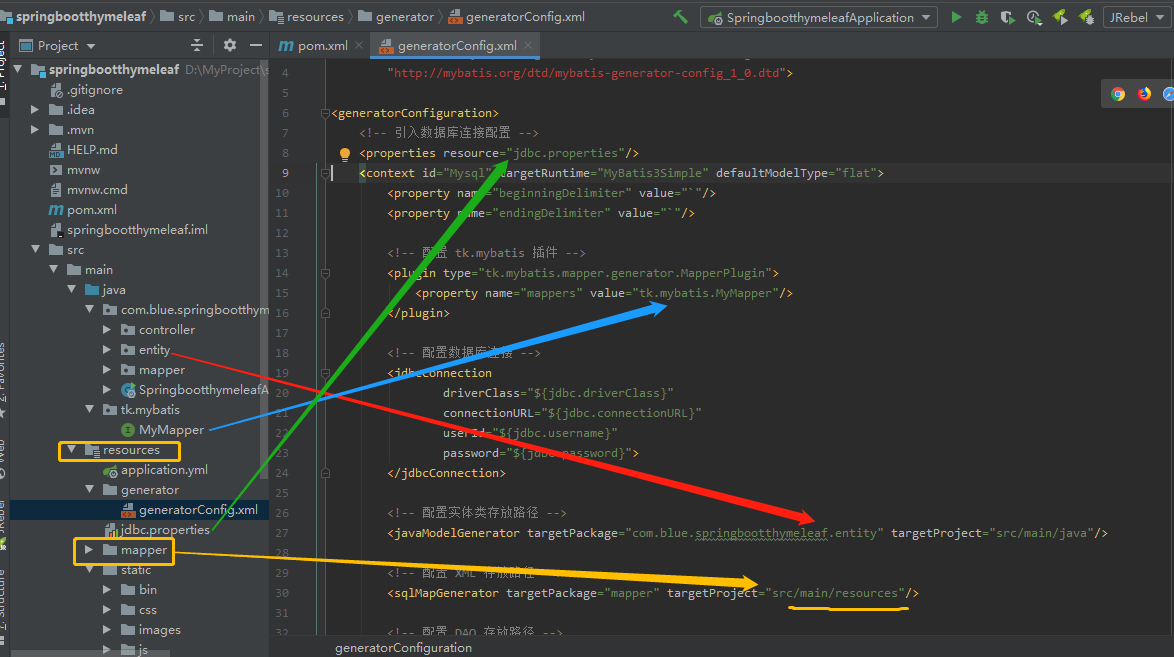
Task: Click the Build Project hammer icon
Action: tap(681, 16)
